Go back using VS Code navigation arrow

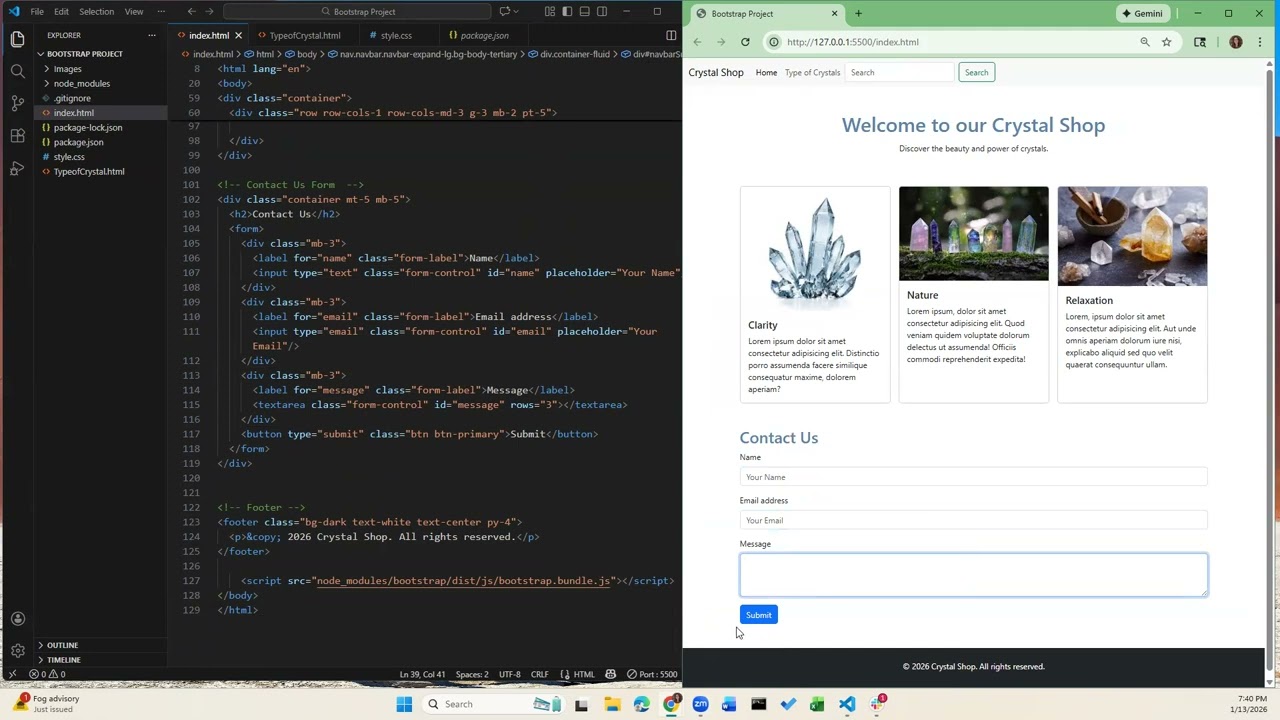[191, 11]
